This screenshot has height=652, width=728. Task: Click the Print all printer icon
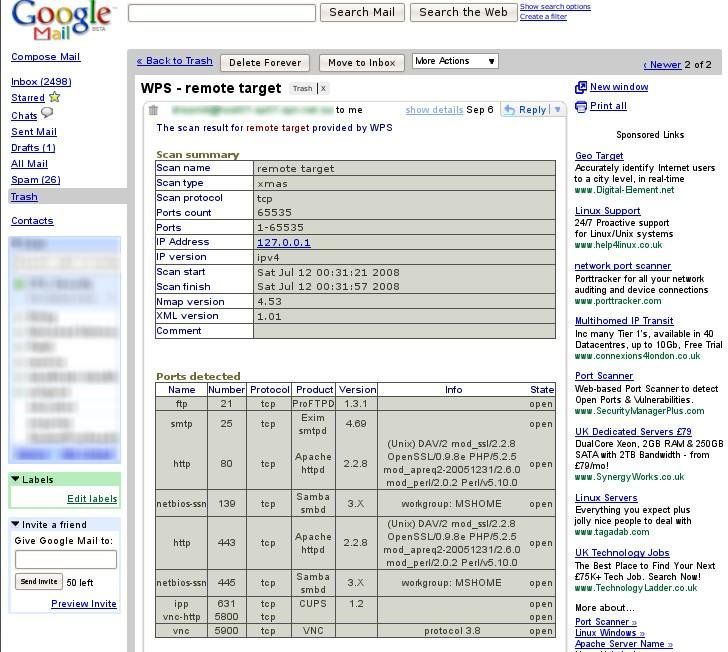pyautogui.click(x=581, y=107)
